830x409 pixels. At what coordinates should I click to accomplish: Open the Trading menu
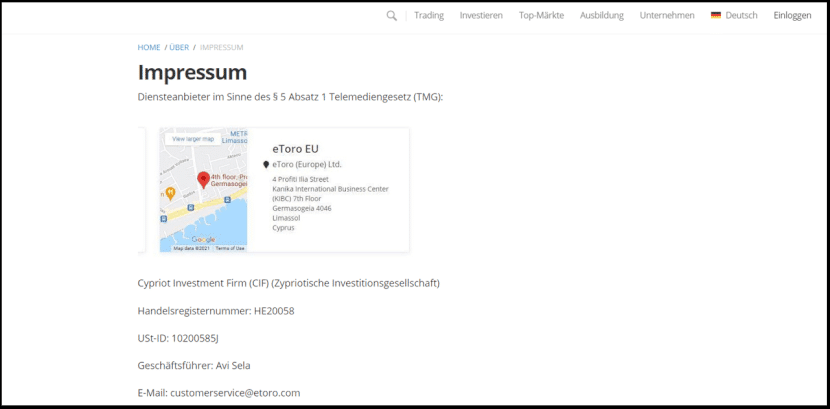429,15
